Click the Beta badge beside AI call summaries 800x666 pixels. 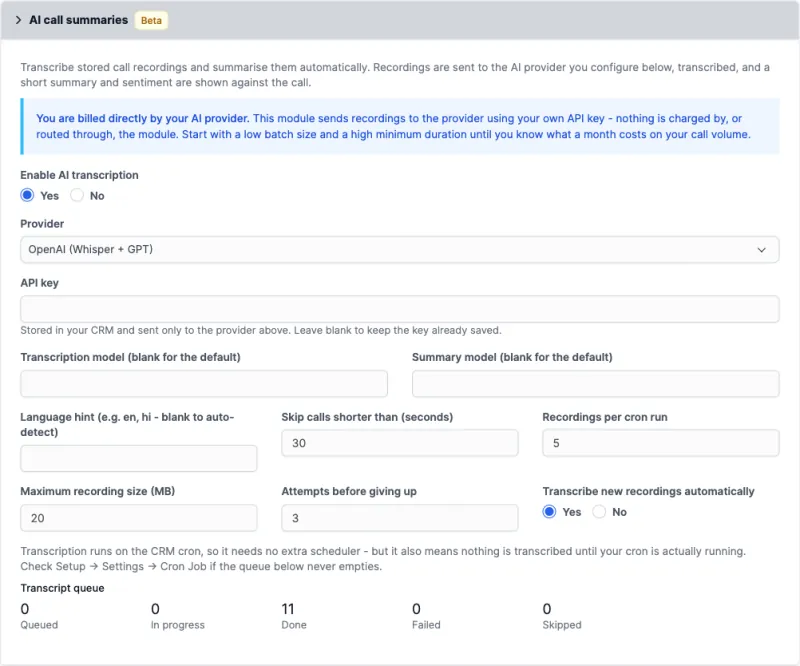(x=151, y=20)
